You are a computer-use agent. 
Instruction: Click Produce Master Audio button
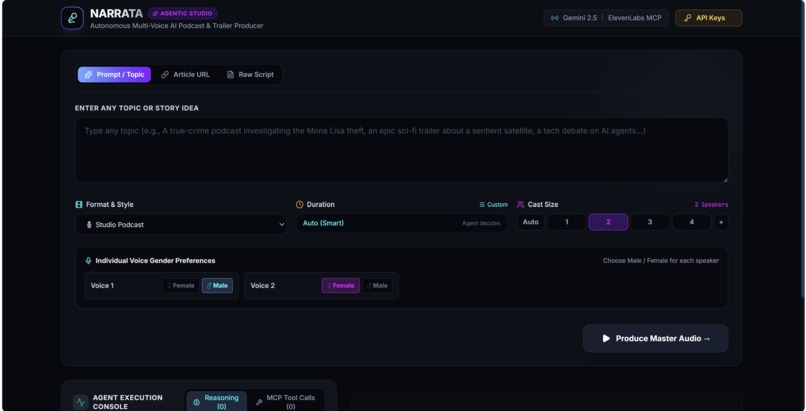655,339
